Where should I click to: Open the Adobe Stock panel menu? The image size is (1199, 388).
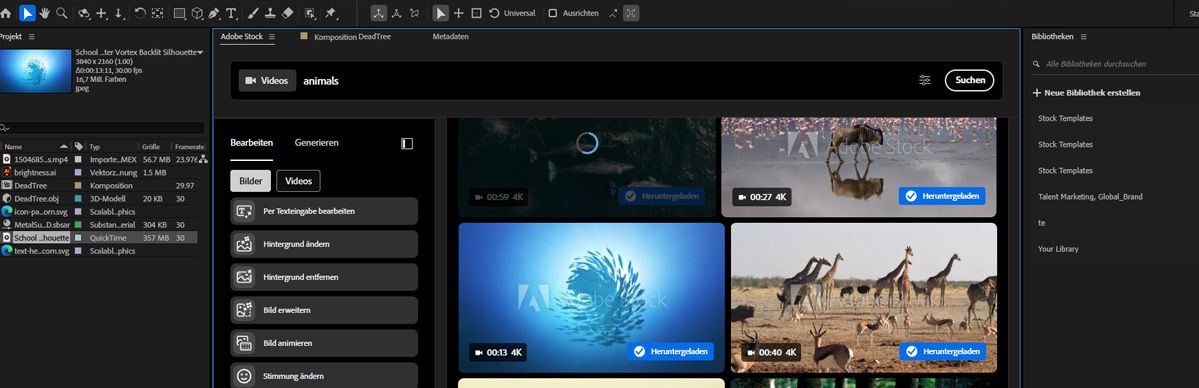[271, 37]
